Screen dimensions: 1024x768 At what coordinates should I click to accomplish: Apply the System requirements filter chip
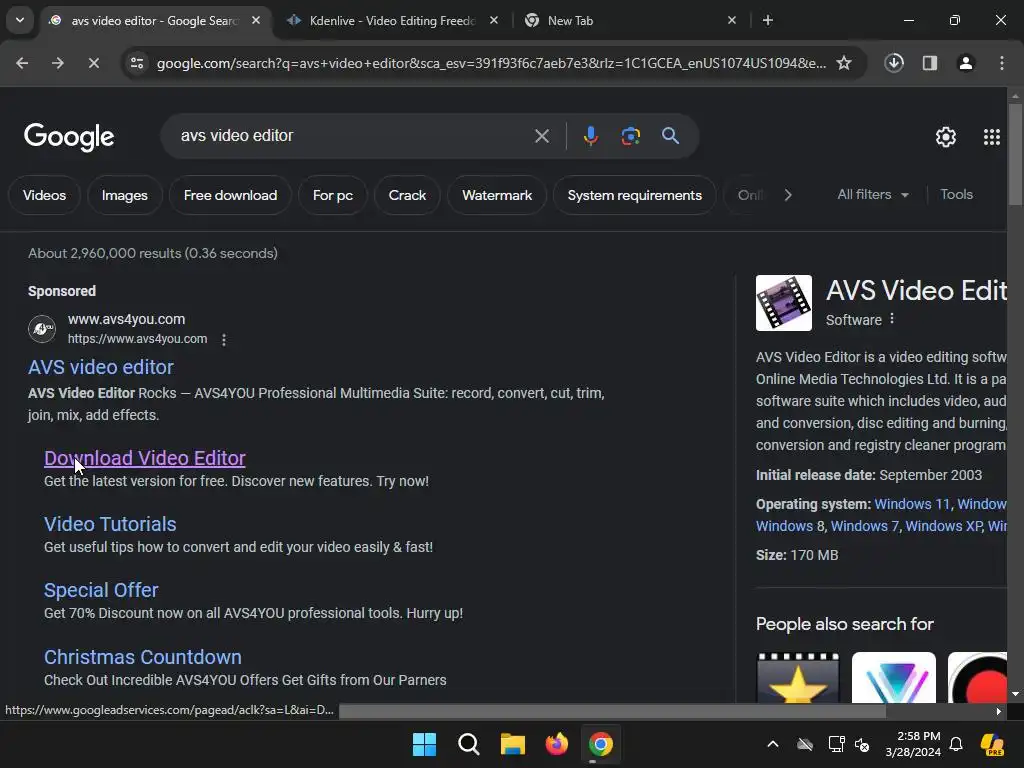pyautogui.click(x=635, y=195)
